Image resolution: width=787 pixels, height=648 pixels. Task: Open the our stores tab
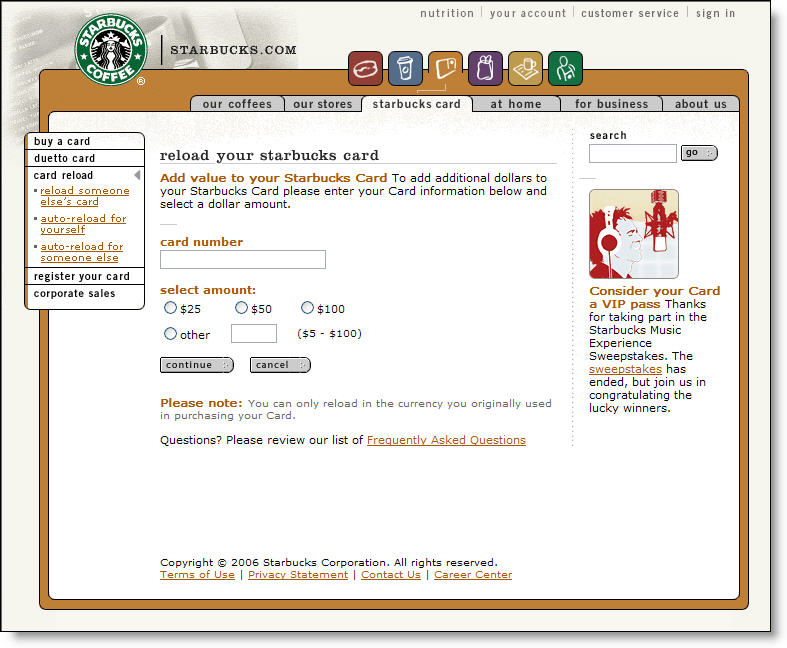click(323, 104)
